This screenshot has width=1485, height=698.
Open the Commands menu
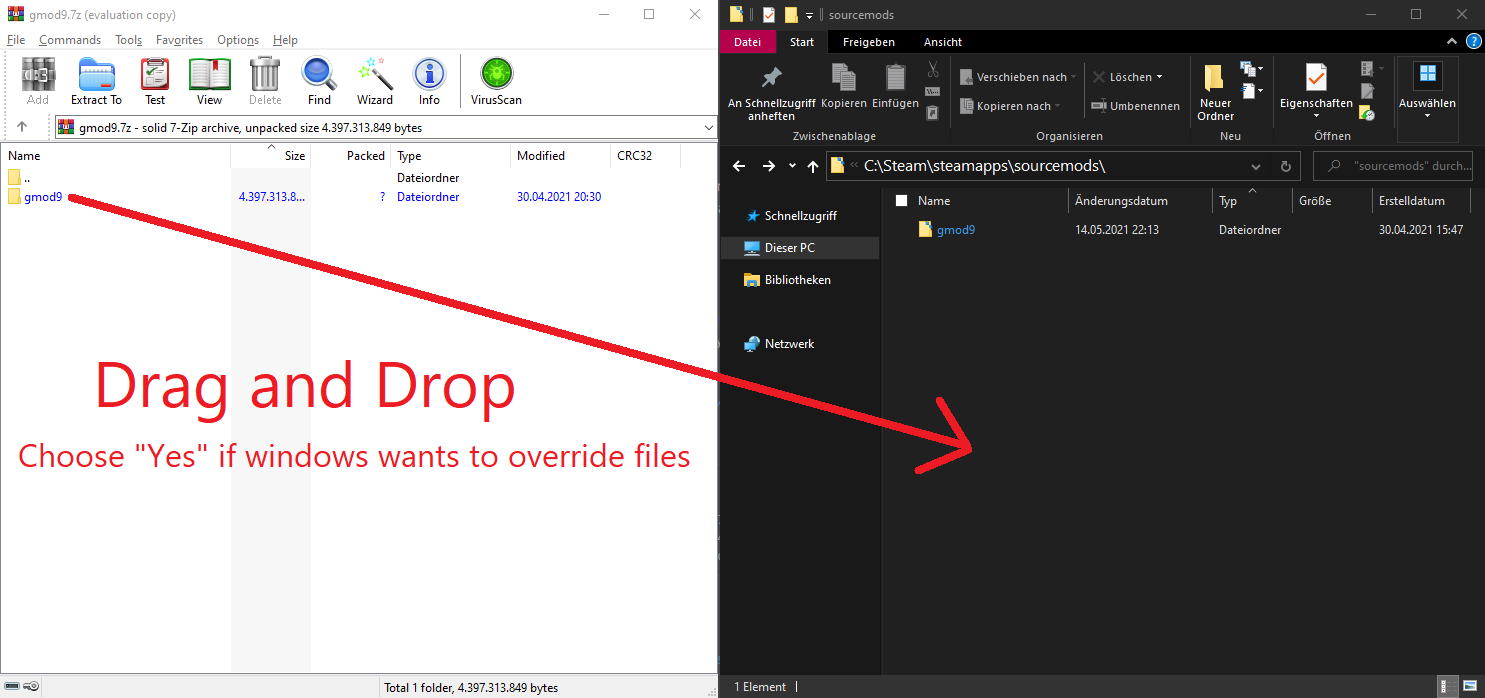70,40
